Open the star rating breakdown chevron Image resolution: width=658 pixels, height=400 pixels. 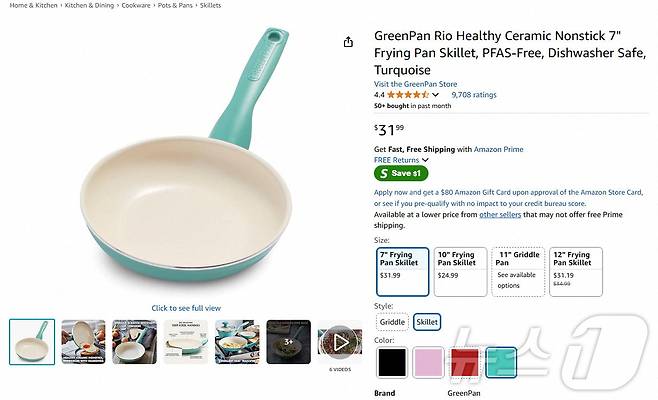435,95
